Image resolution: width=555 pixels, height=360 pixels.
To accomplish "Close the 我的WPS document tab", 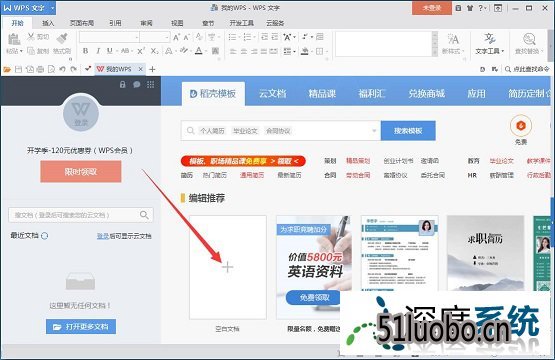I will 141,69.
